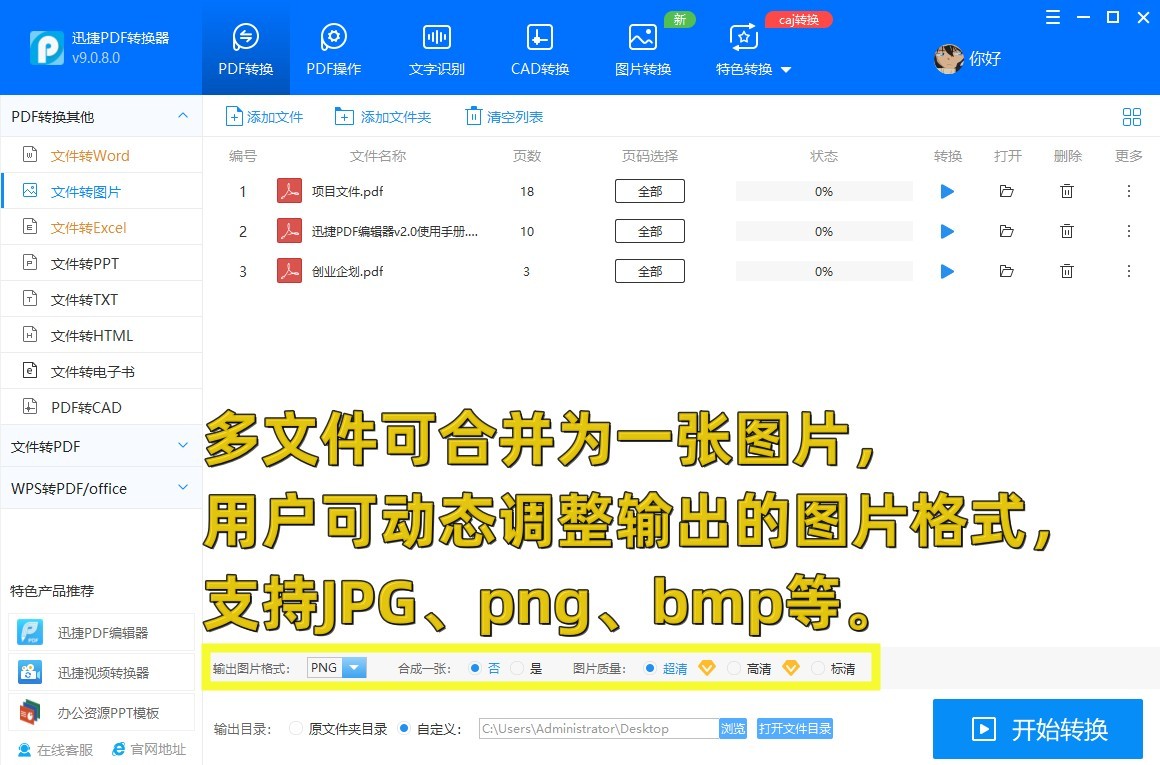
Task: Open the 文字识别 tab
Action: [x=436, y=49]
